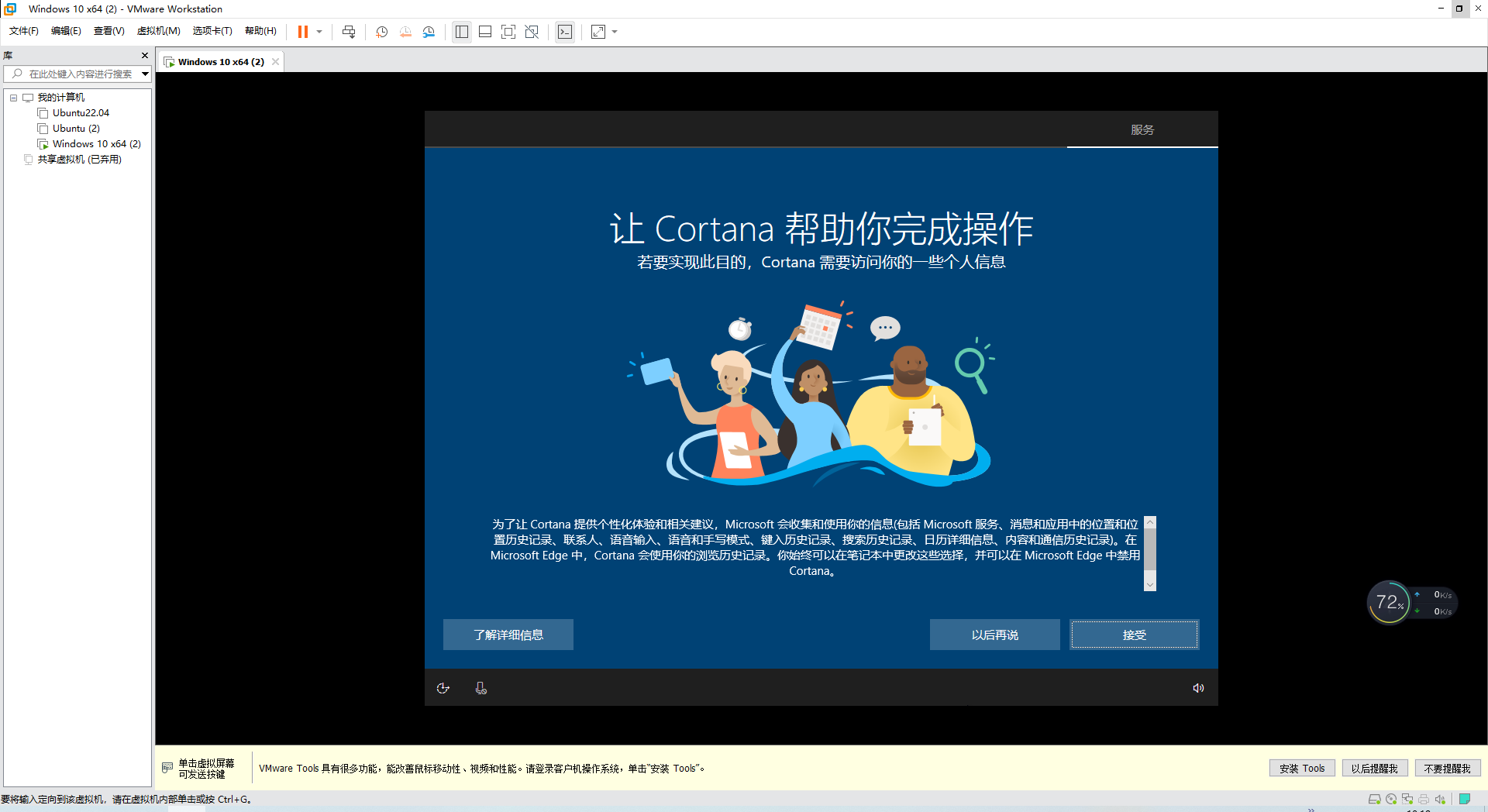Click the stretch guest display icon

598,32
